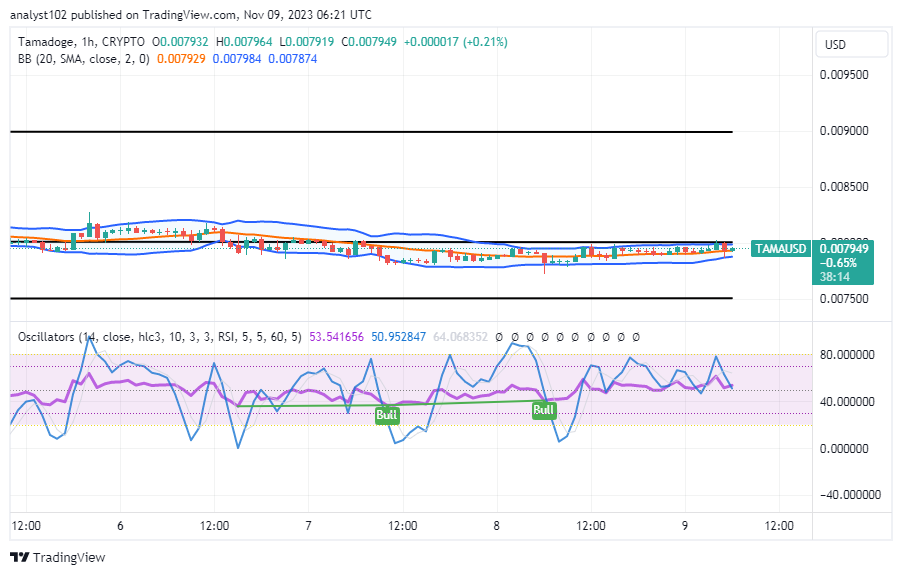902x575 pixels.
Task: Click the orange BB value 0.007929
Action: 181,59
